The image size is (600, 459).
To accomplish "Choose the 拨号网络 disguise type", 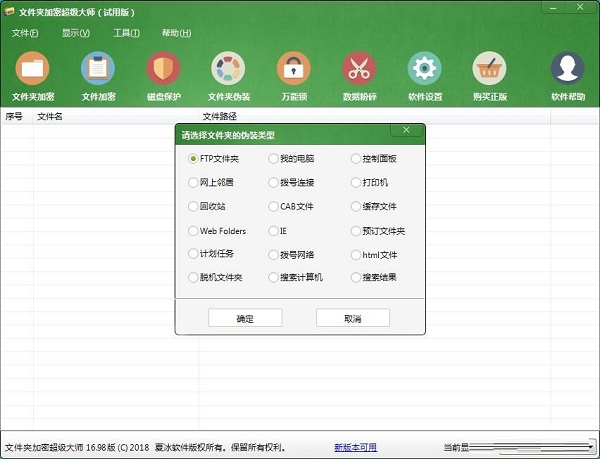I will tap(291, 255).
